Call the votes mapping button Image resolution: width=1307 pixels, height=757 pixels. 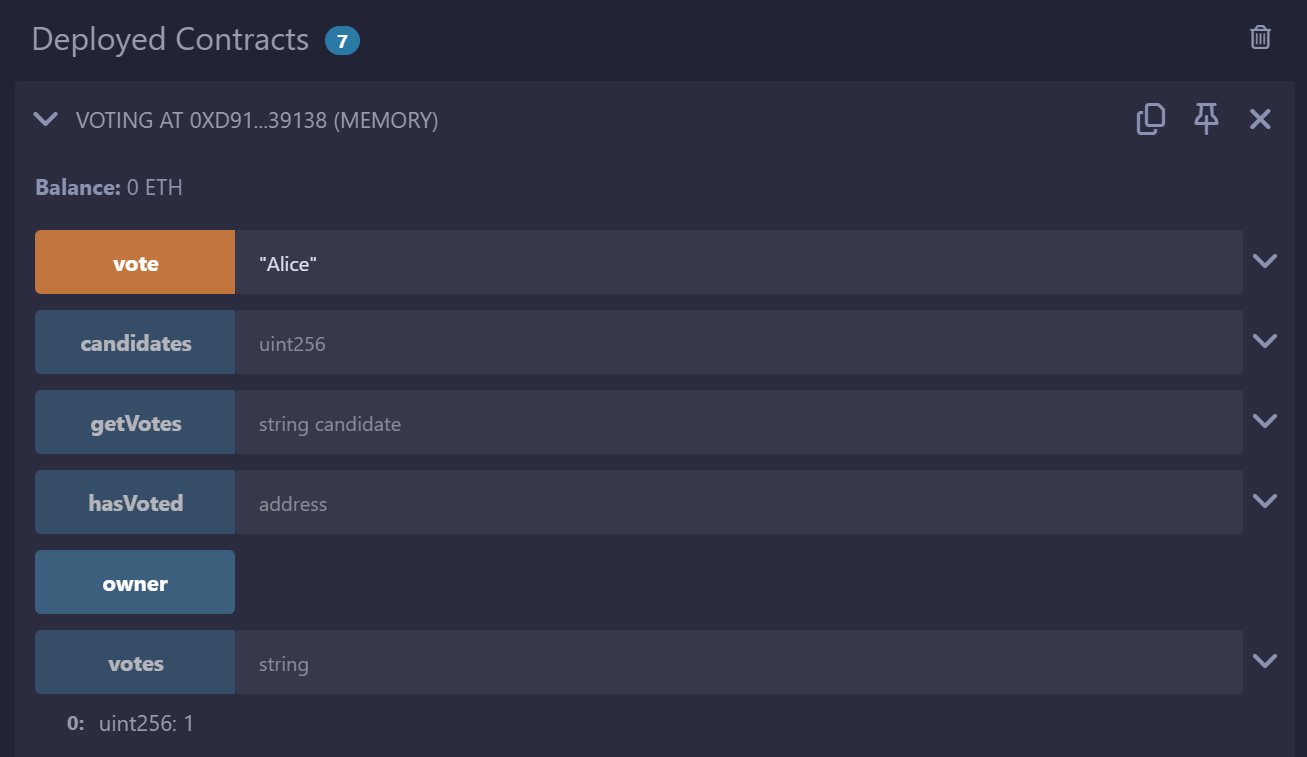(135, 662)
